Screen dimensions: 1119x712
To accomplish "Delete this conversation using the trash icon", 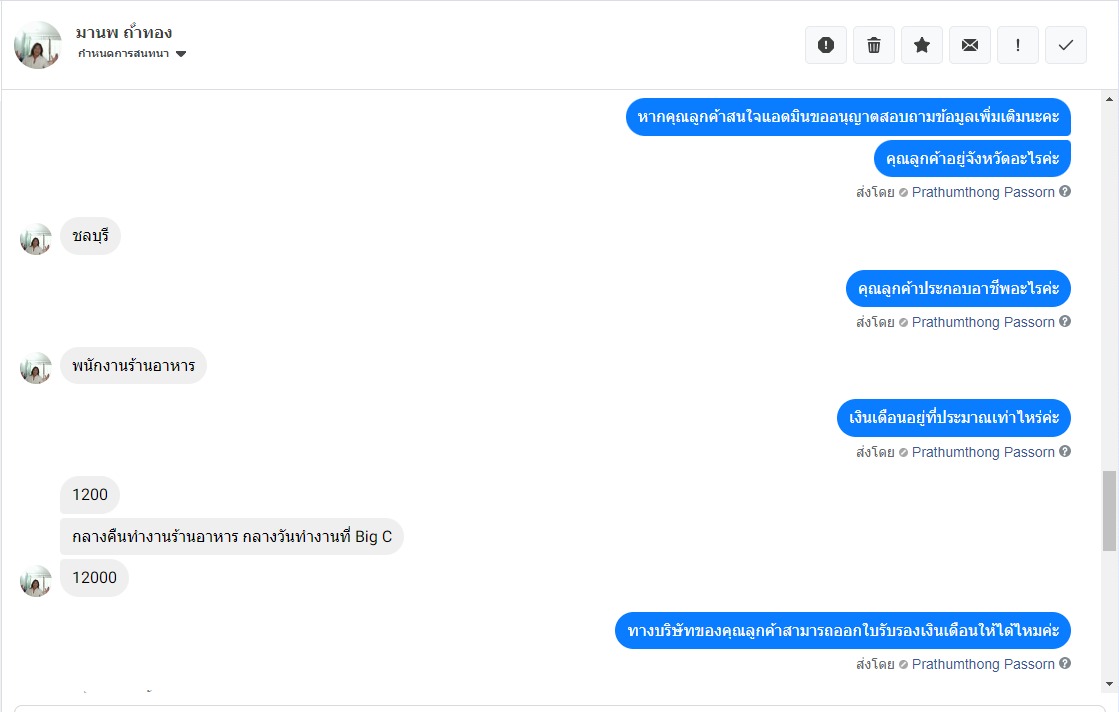I will click(874, 45).
